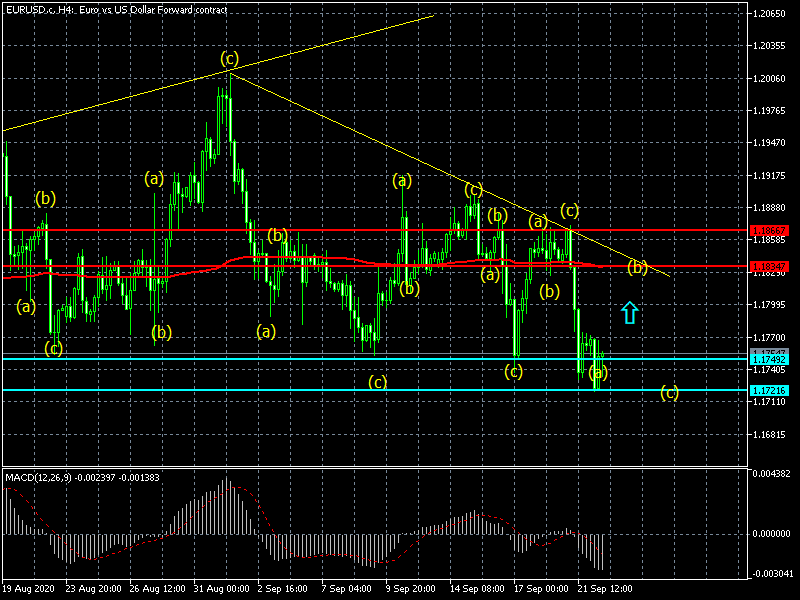The width and height of the screenshot is (800, 600).
Task: Select the red 1.18667 price tag
Action: 768,230
